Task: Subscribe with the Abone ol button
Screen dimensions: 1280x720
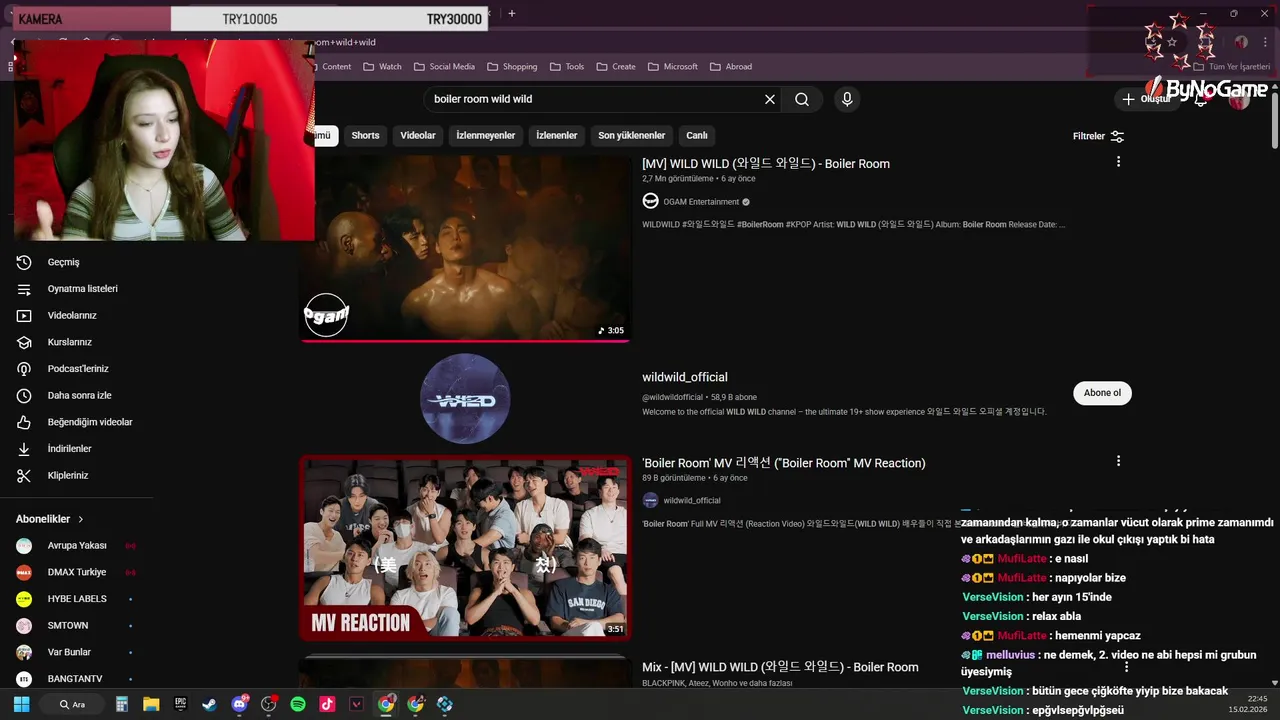Action: [1102, 393]
